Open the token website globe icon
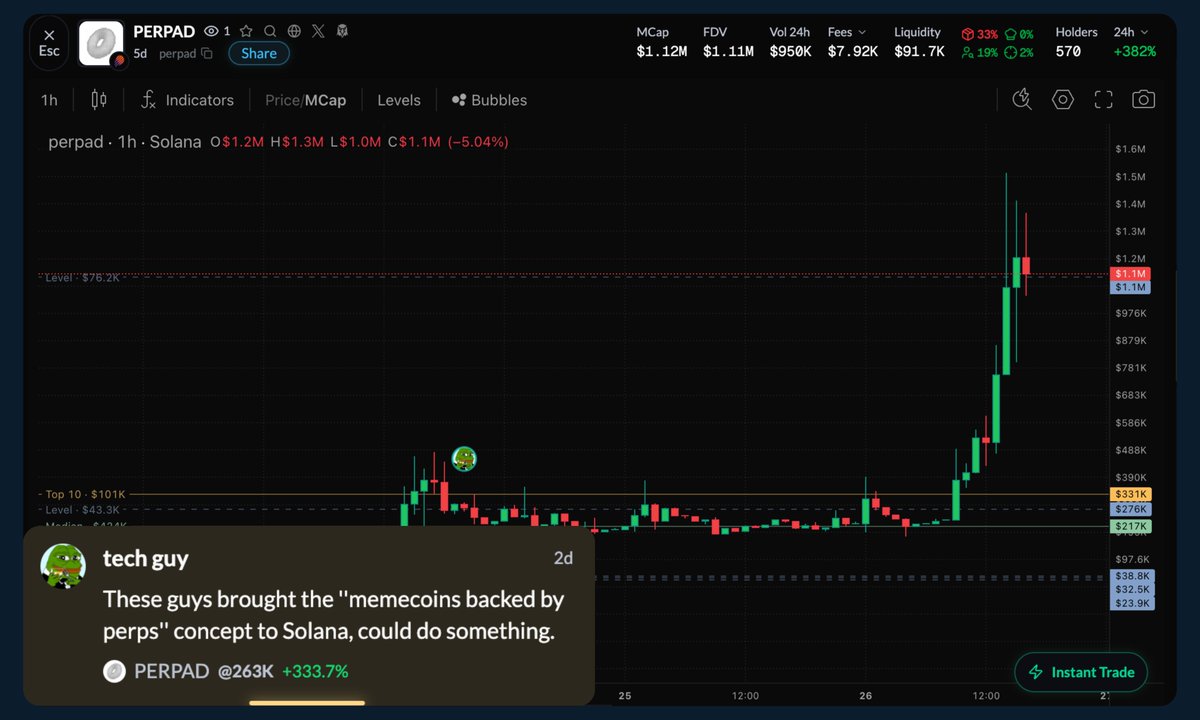Image resolution: width=1200 pixels, height=720 pixels. [293, 31]
